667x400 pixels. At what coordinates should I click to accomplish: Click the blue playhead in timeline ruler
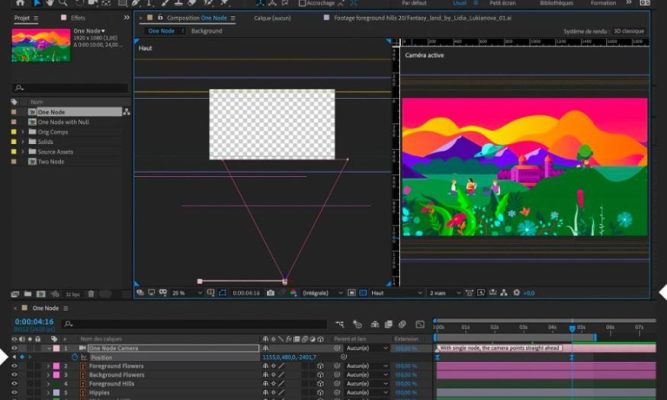572,328
